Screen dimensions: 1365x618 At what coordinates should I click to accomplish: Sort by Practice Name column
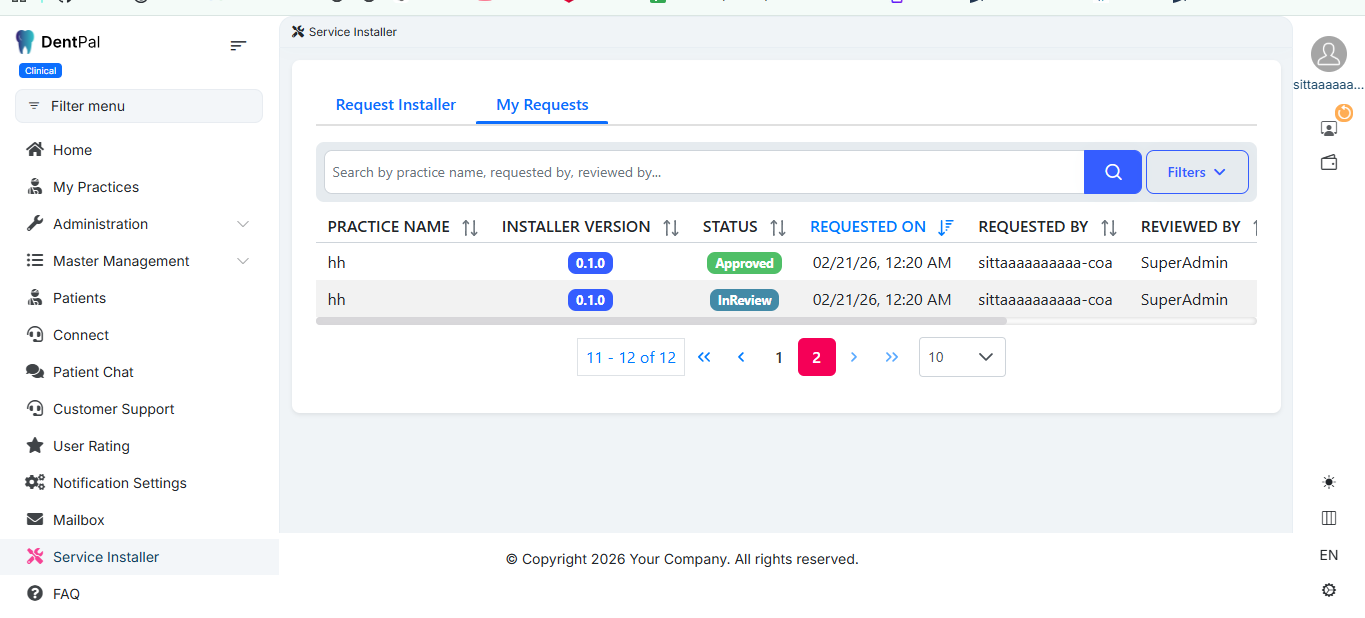(470, 228)
